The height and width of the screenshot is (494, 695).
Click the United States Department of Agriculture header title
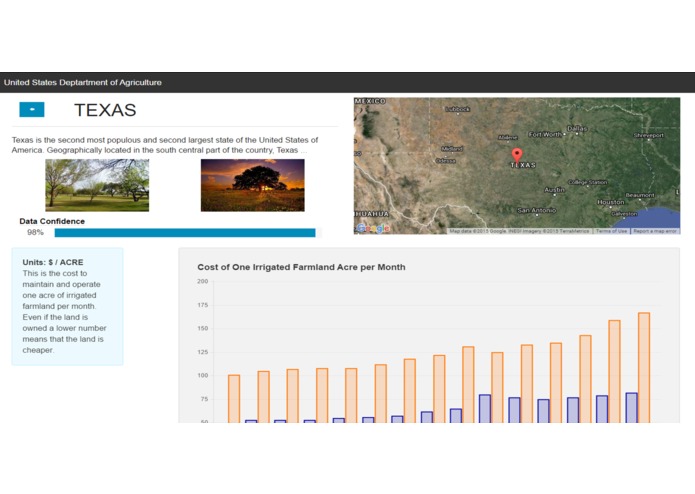pos(83,82)
